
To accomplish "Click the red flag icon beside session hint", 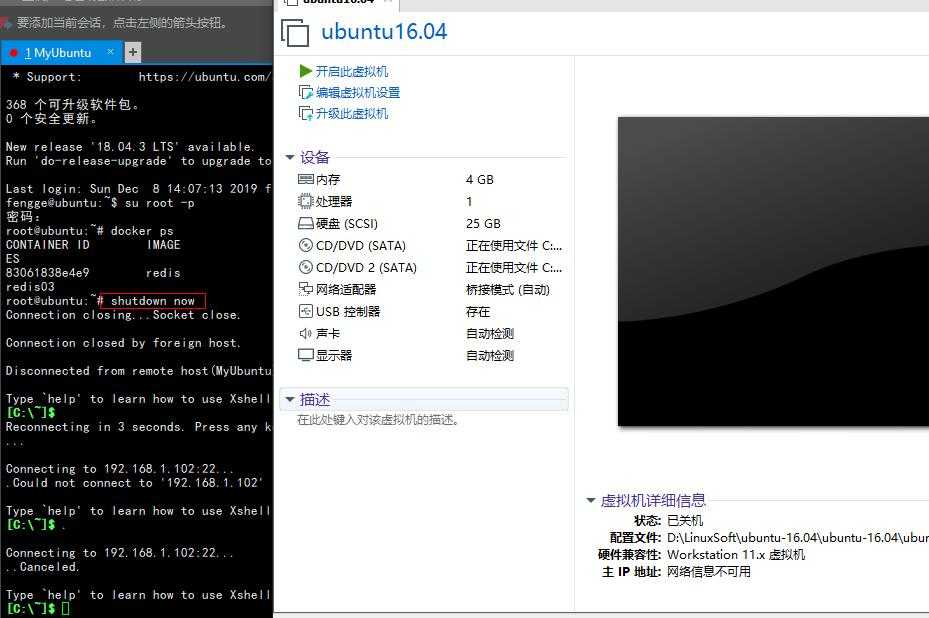I will click(x=6, y=24).
